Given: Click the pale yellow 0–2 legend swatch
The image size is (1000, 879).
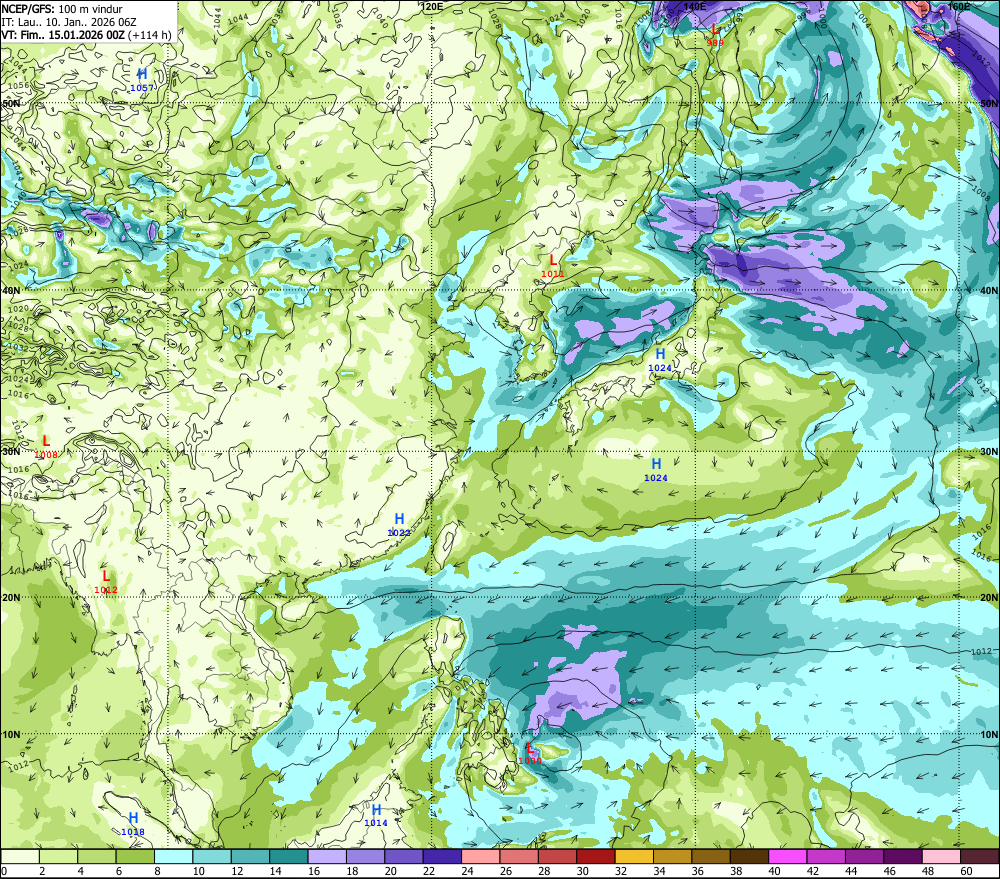Looking at the screenshot, I should click(20, 857).
